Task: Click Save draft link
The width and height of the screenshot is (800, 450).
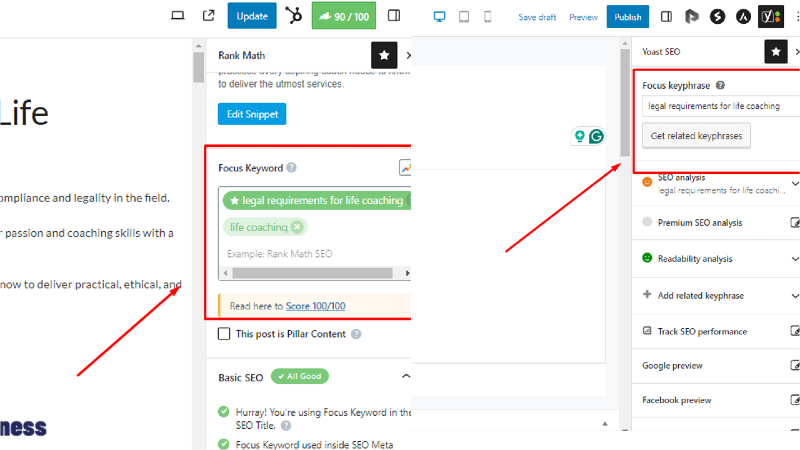Action: [x=537, y=17]
